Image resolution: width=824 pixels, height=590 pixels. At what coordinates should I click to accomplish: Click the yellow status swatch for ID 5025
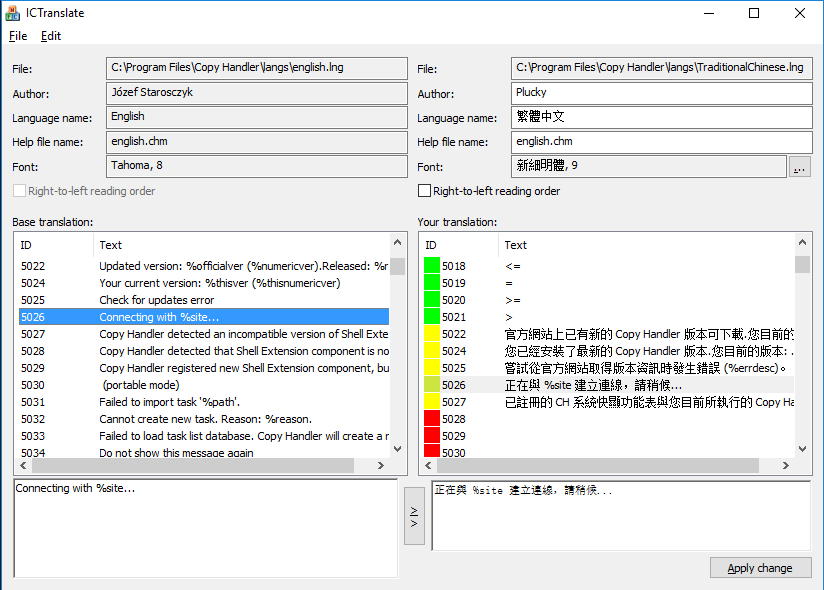432,367
